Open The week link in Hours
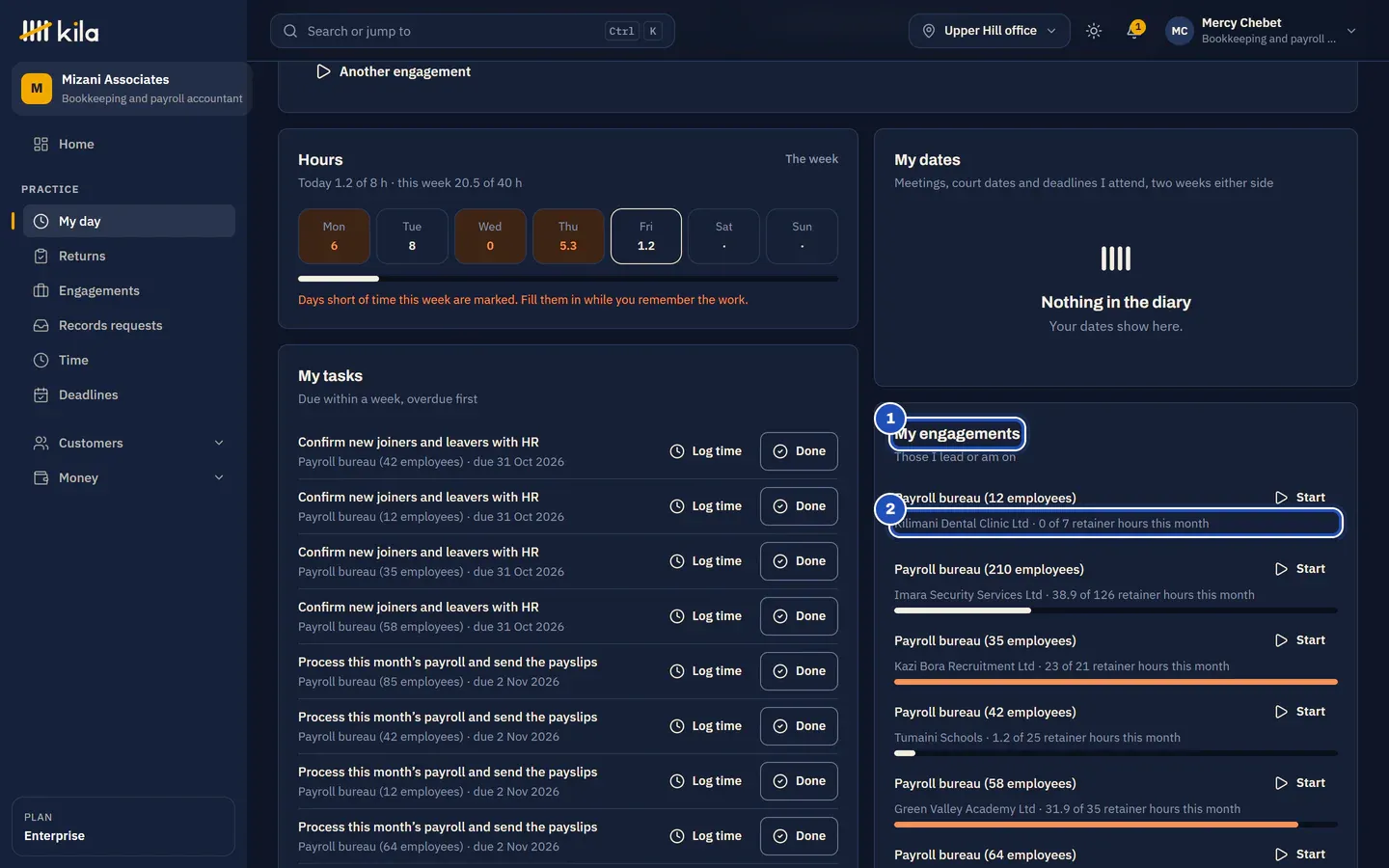Image resolution: width=1389 pixels, height=868 pixels. tap(811, 159)
